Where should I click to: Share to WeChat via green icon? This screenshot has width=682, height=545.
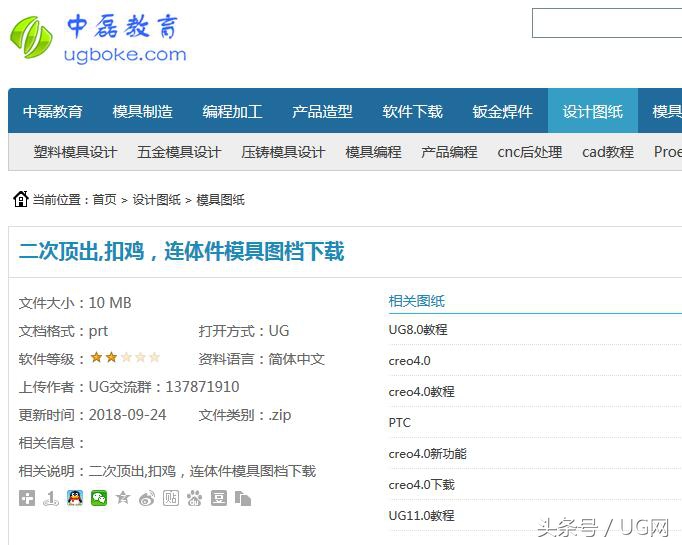[x=99, y=498]
